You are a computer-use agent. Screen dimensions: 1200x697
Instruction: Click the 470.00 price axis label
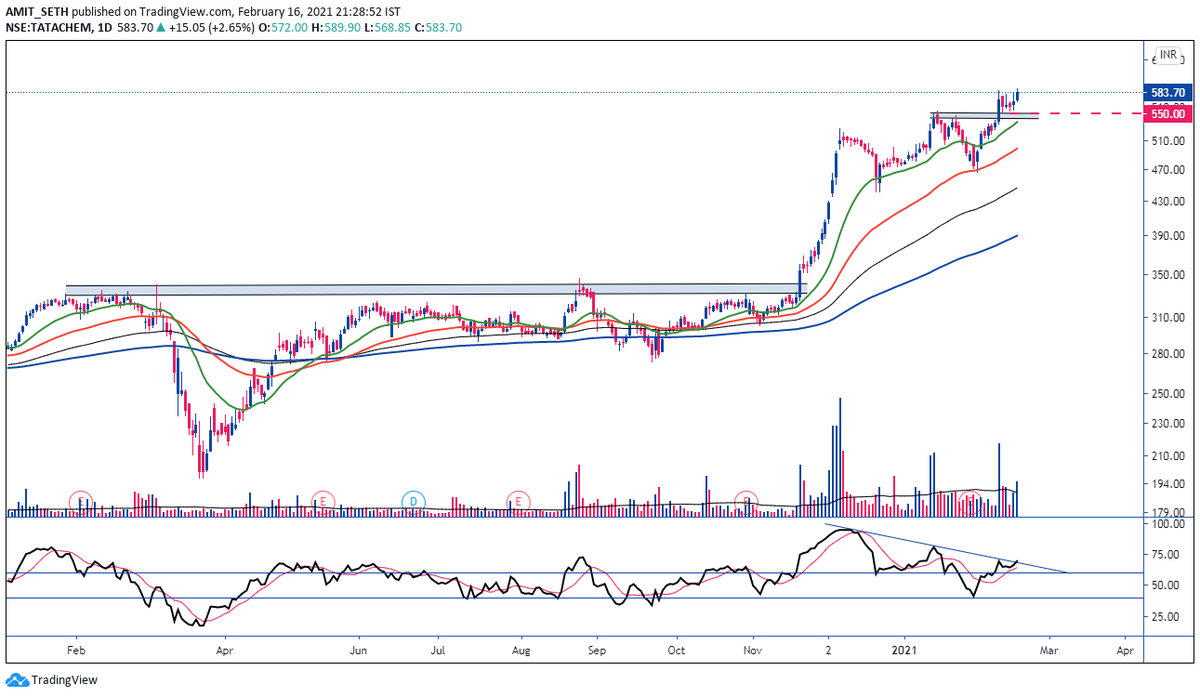tap(1167, 170)
